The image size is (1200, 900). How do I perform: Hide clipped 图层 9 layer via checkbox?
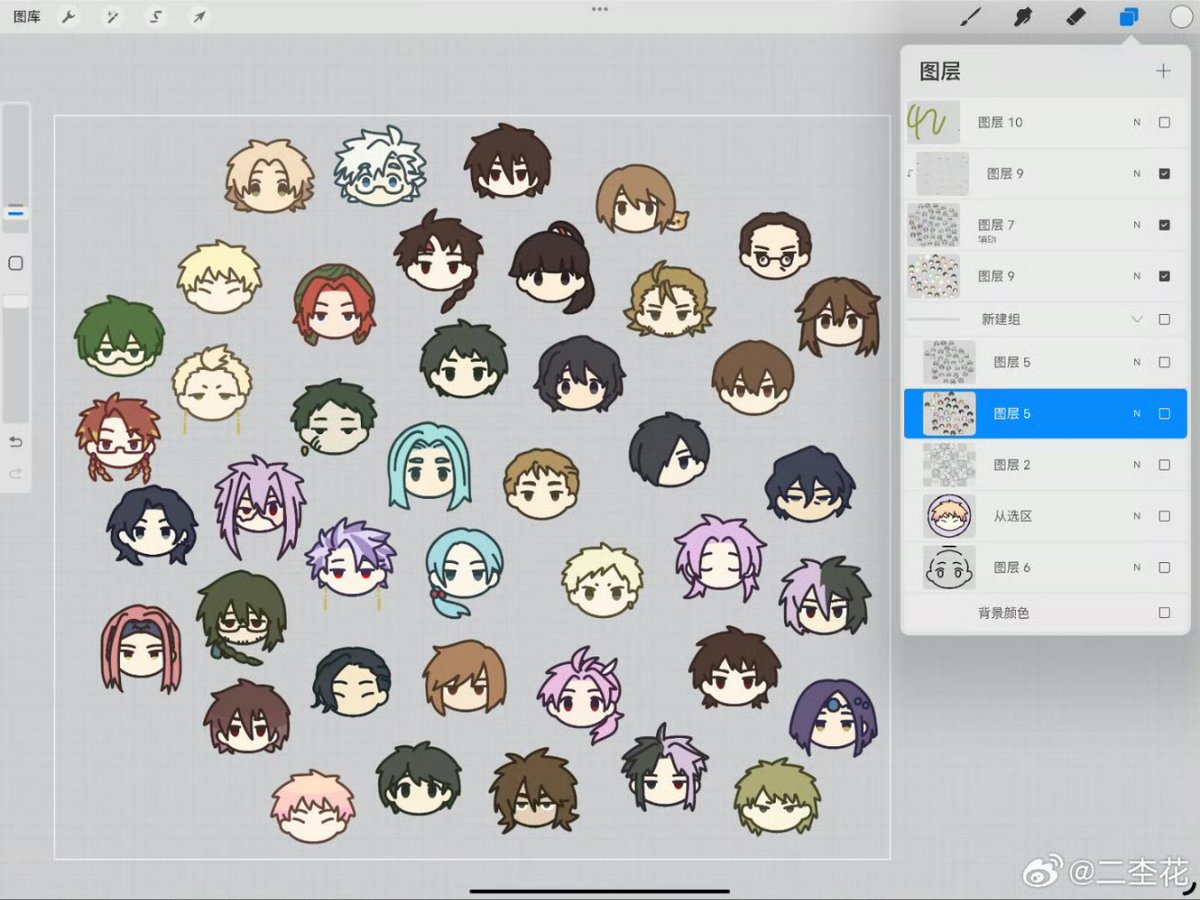point(1164,173)
